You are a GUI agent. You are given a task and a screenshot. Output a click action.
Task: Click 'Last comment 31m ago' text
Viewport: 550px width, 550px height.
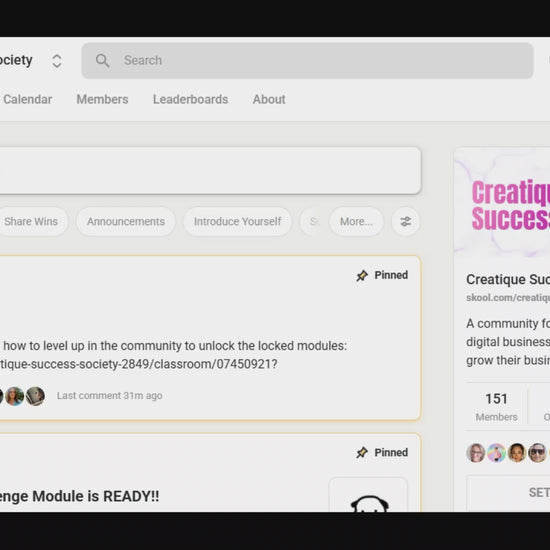tap(109, 396)
